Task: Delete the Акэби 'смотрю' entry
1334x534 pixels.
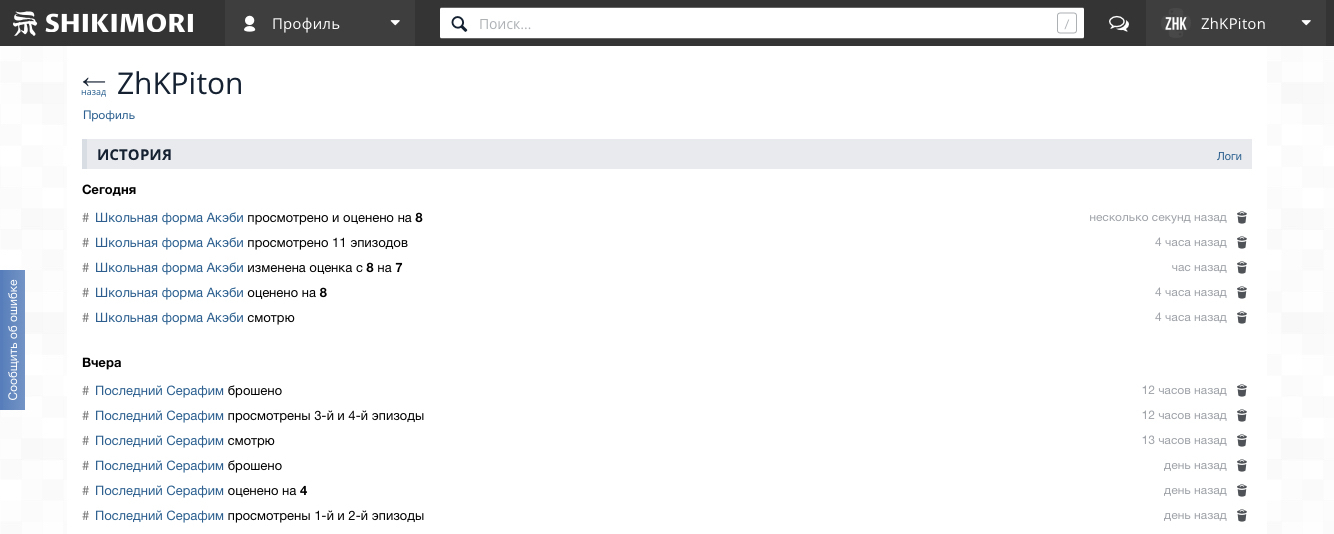Action: [x=1242, y=317]
